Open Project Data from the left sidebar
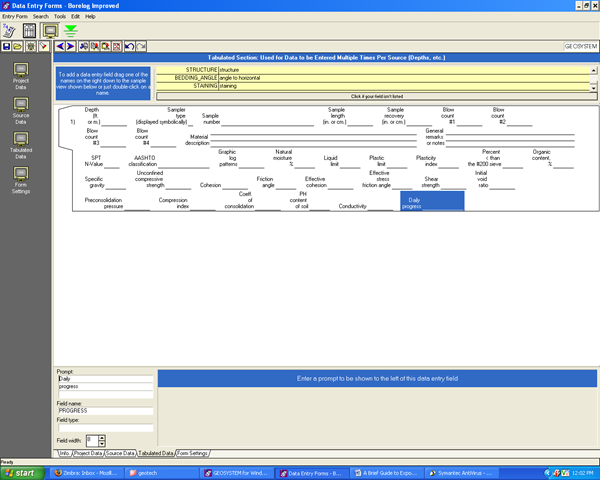Image resolution: width=600 pixels, height=480 pixels. tap(21, 76)
